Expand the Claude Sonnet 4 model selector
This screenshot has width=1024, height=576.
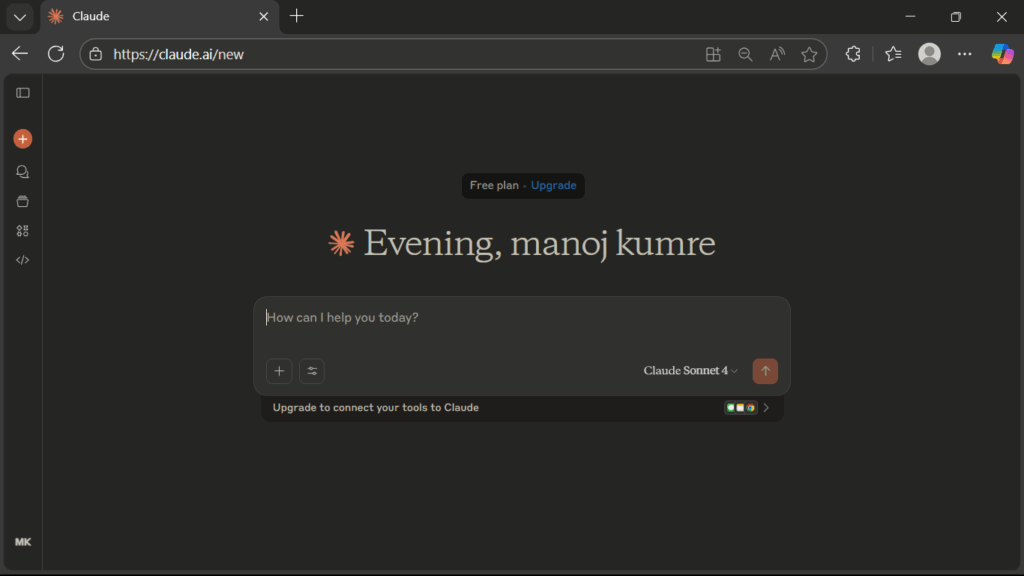click(690, 371)
